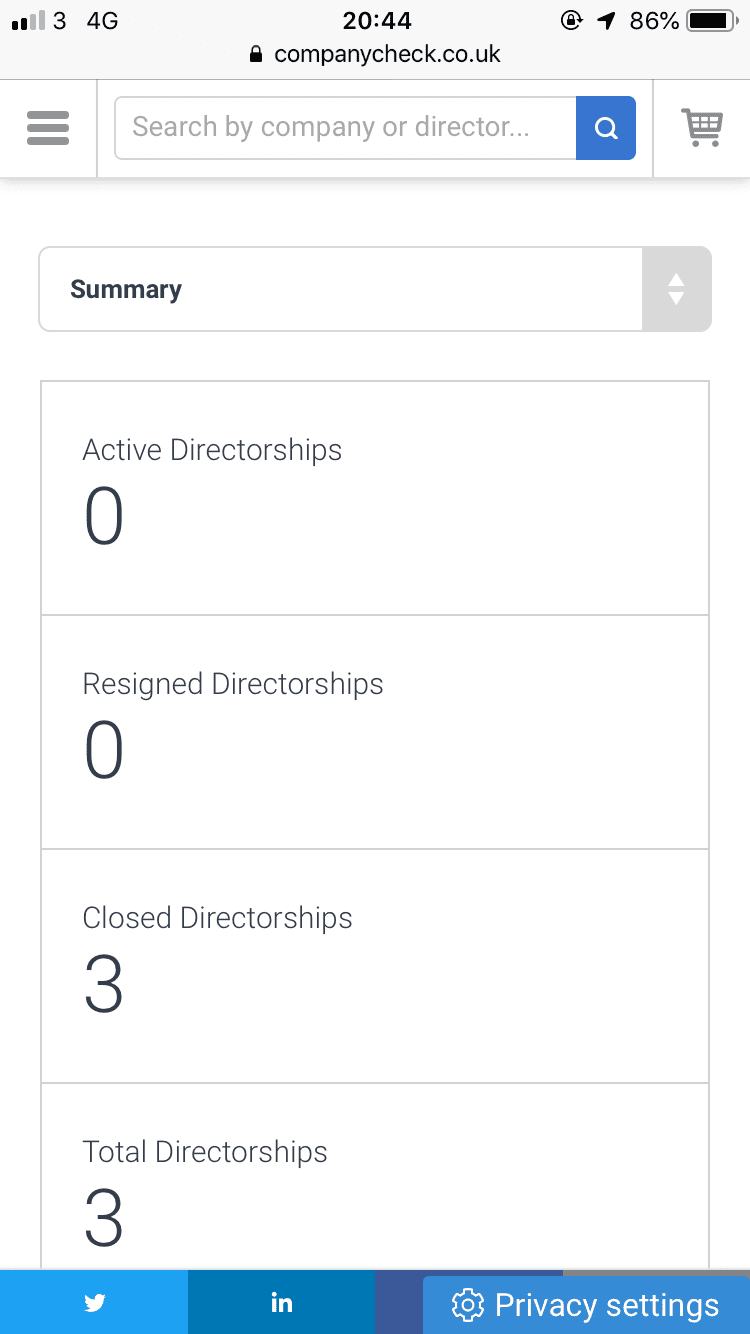The height and width of the screenshot is (1334, 750).
Task: Tap the padlock icon beside the URL
Action: 256,54
